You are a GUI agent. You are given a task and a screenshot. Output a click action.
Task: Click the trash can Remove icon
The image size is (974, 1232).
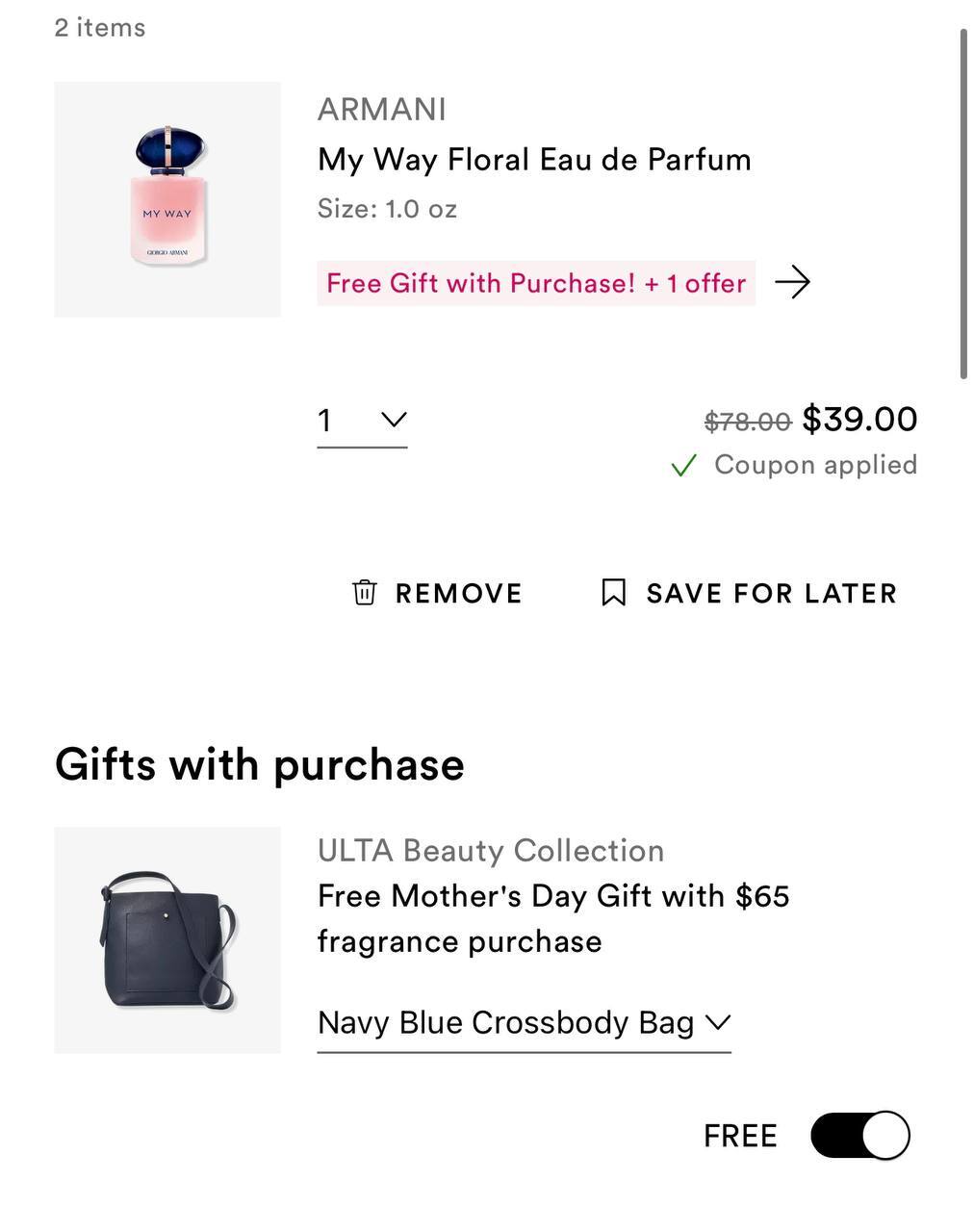[x=364, y=592]
